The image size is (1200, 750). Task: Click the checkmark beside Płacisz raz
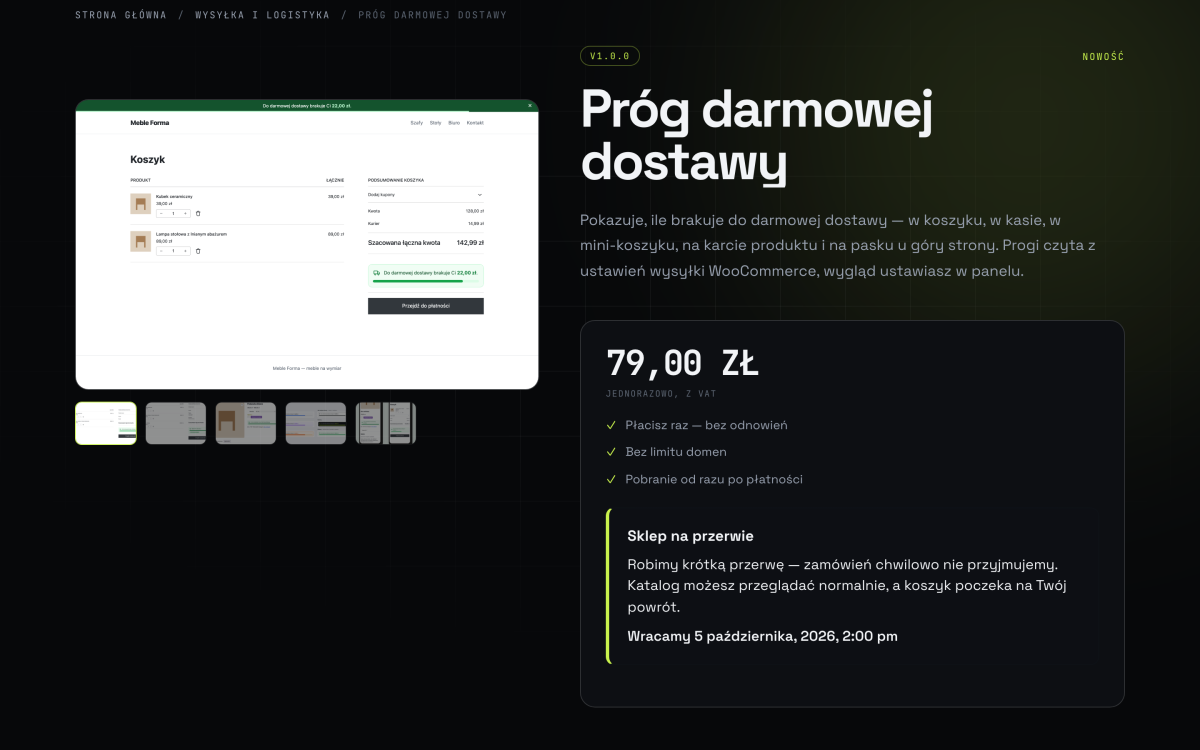[x=611, y=425]
